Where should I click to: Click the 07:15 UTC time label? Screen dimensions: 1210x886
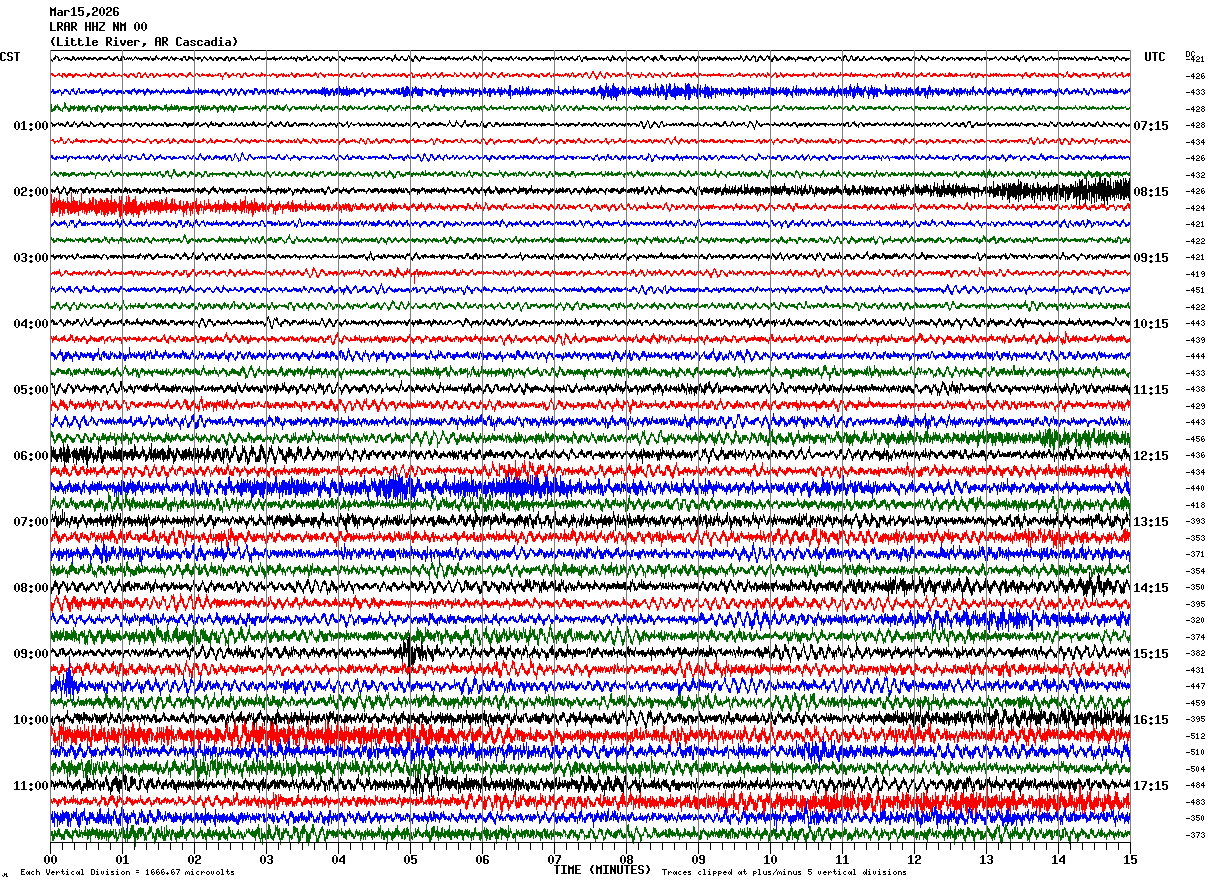1151,126
